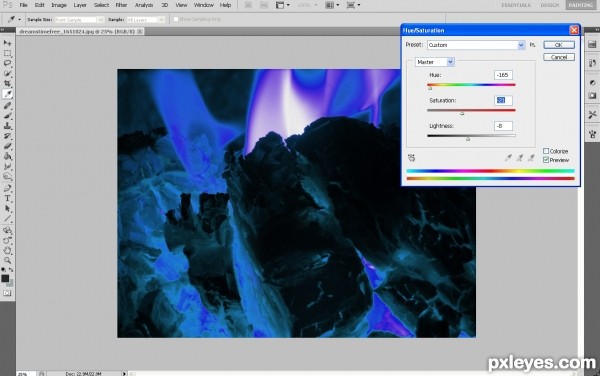Swap foreground and background colors
Viewport: 600px width, 376px height.
point(11,270)
